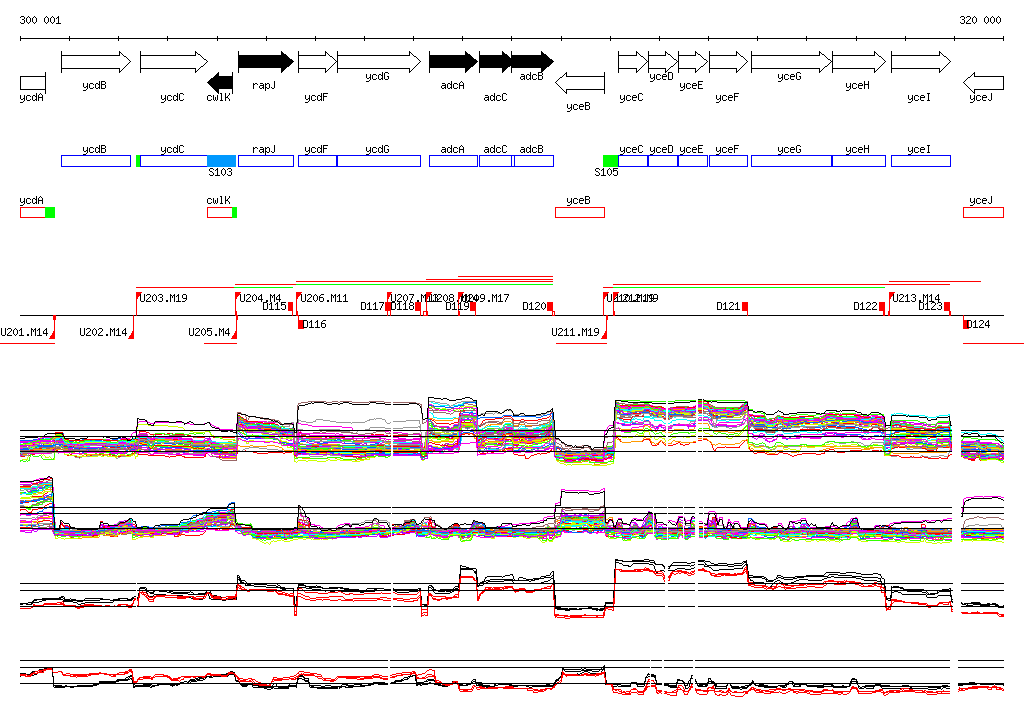
Task: Click the U211.M19 upshift marker
Action: pos(604,333)
